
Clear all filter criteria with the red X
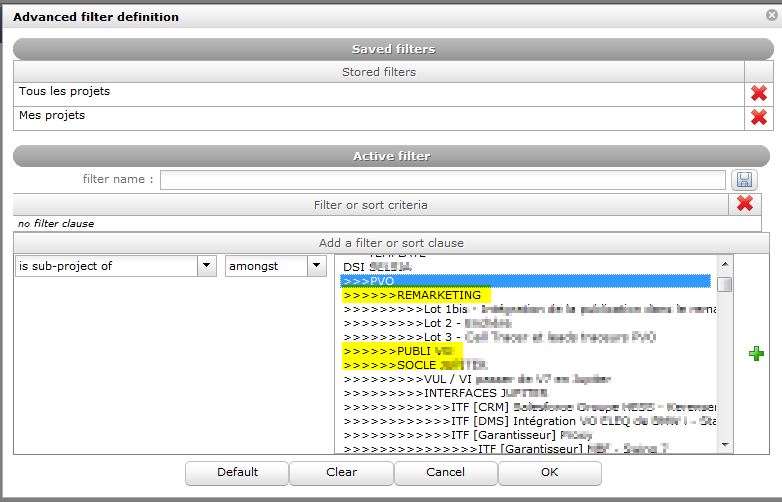tap(744, 204)
